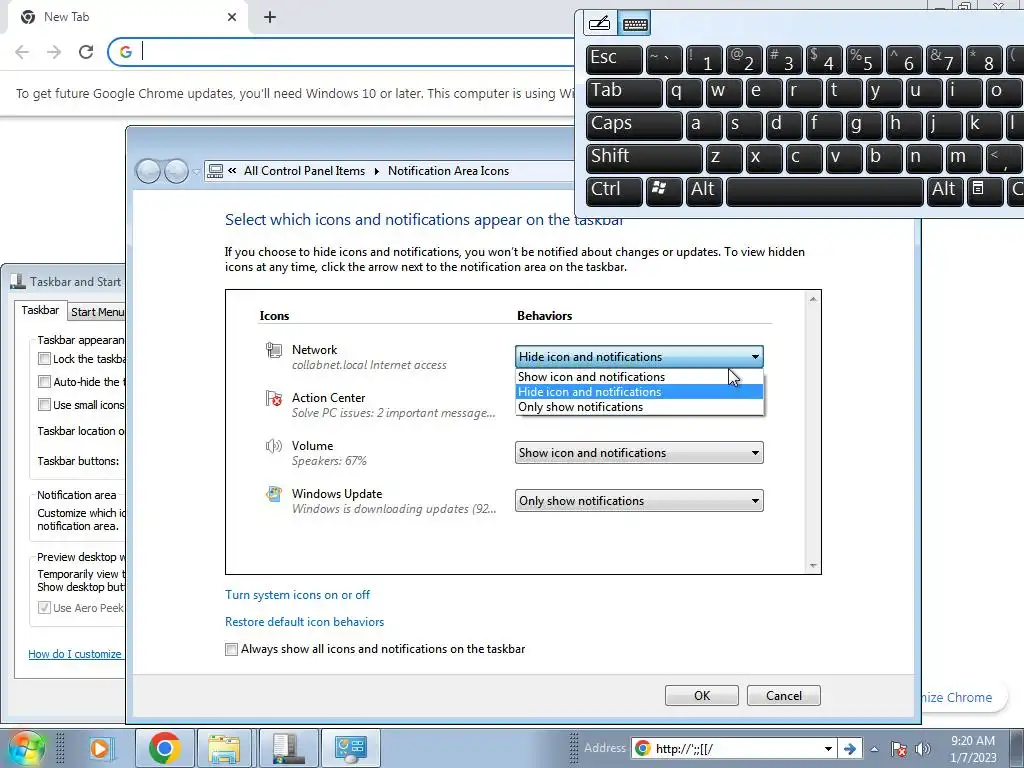
Task: Click the Action Center flag in system tray
Action: click(899, 749)
